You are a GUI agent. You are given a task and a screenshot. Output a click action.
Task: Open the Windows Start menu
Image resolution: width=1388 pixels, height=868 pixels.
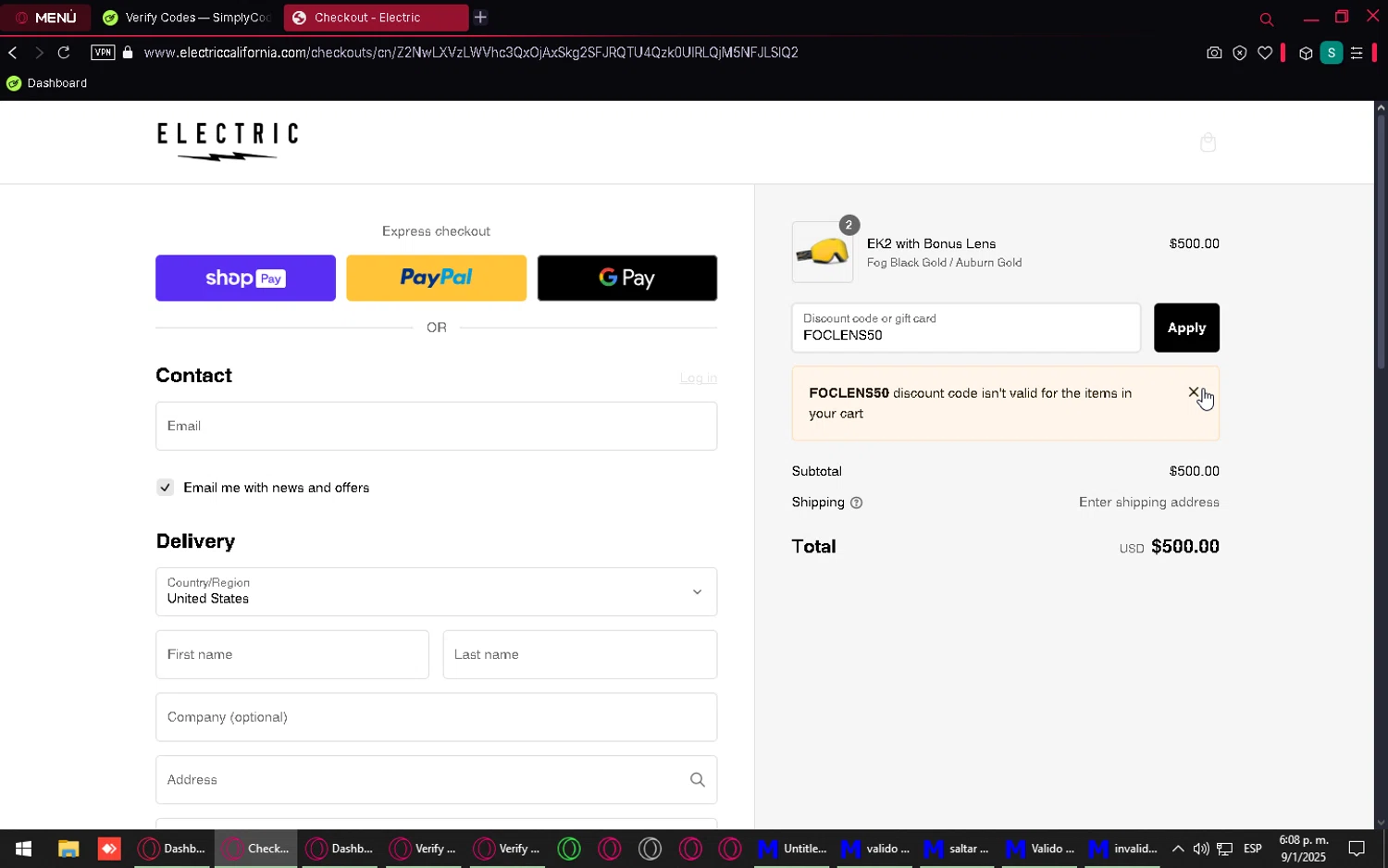23,849
